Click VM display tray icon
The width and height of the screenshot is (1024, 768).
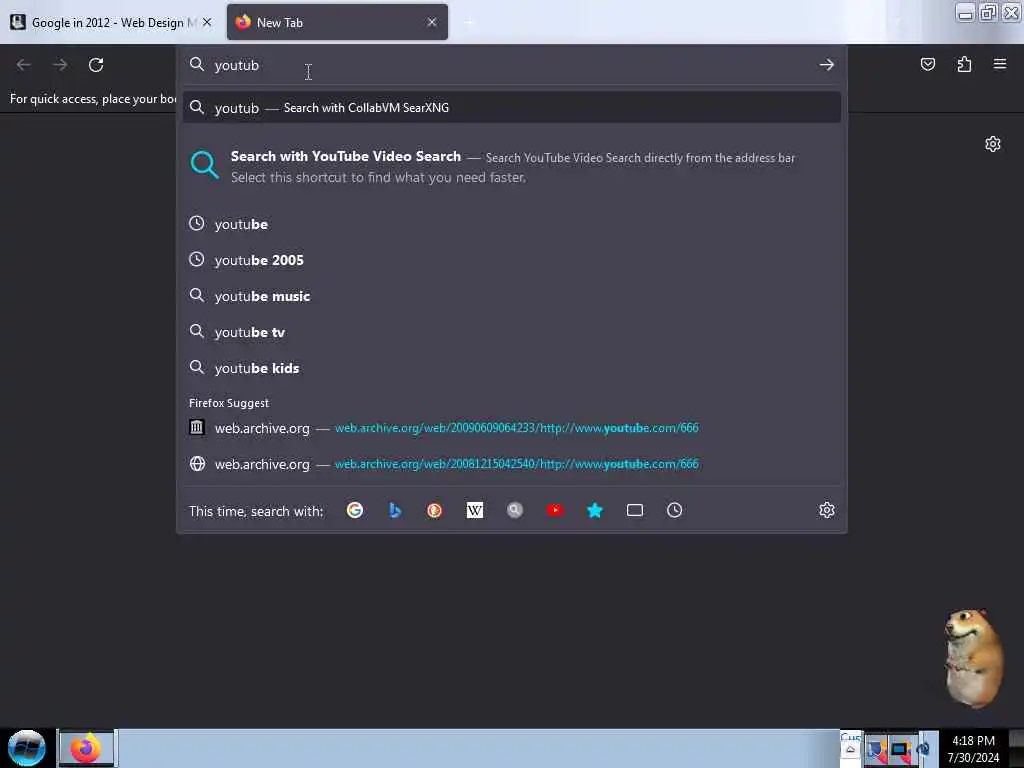pos(901,749)
